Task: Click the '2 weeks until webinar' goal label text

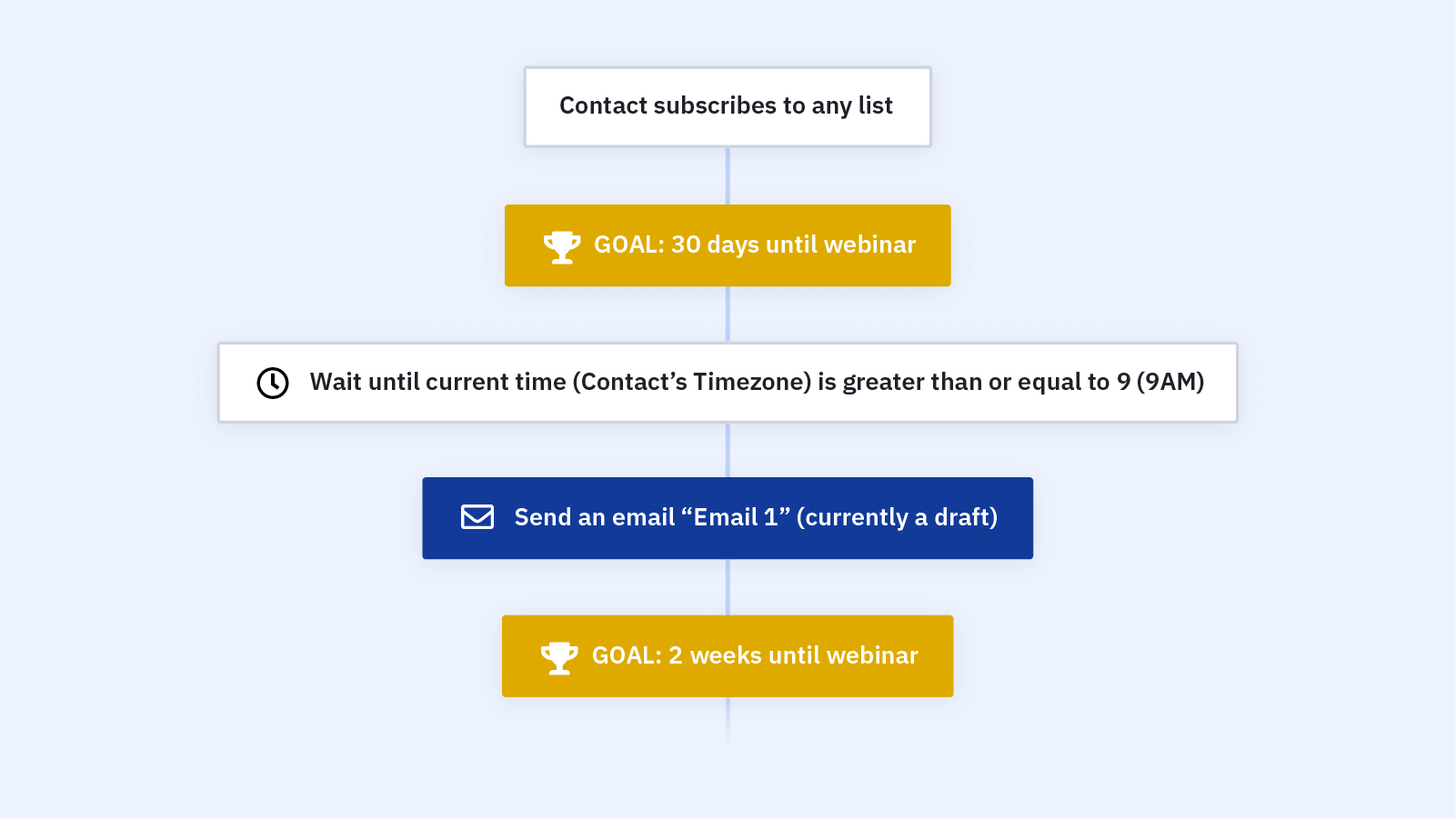Action: point(793,655)
